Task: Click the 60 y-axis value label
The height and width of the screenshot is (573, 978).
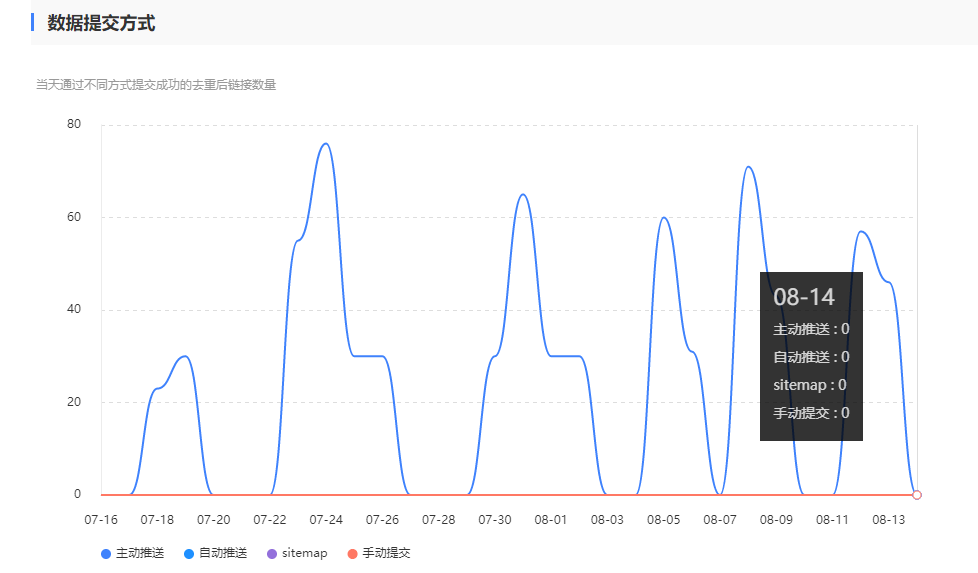Action: coord(74,217)
